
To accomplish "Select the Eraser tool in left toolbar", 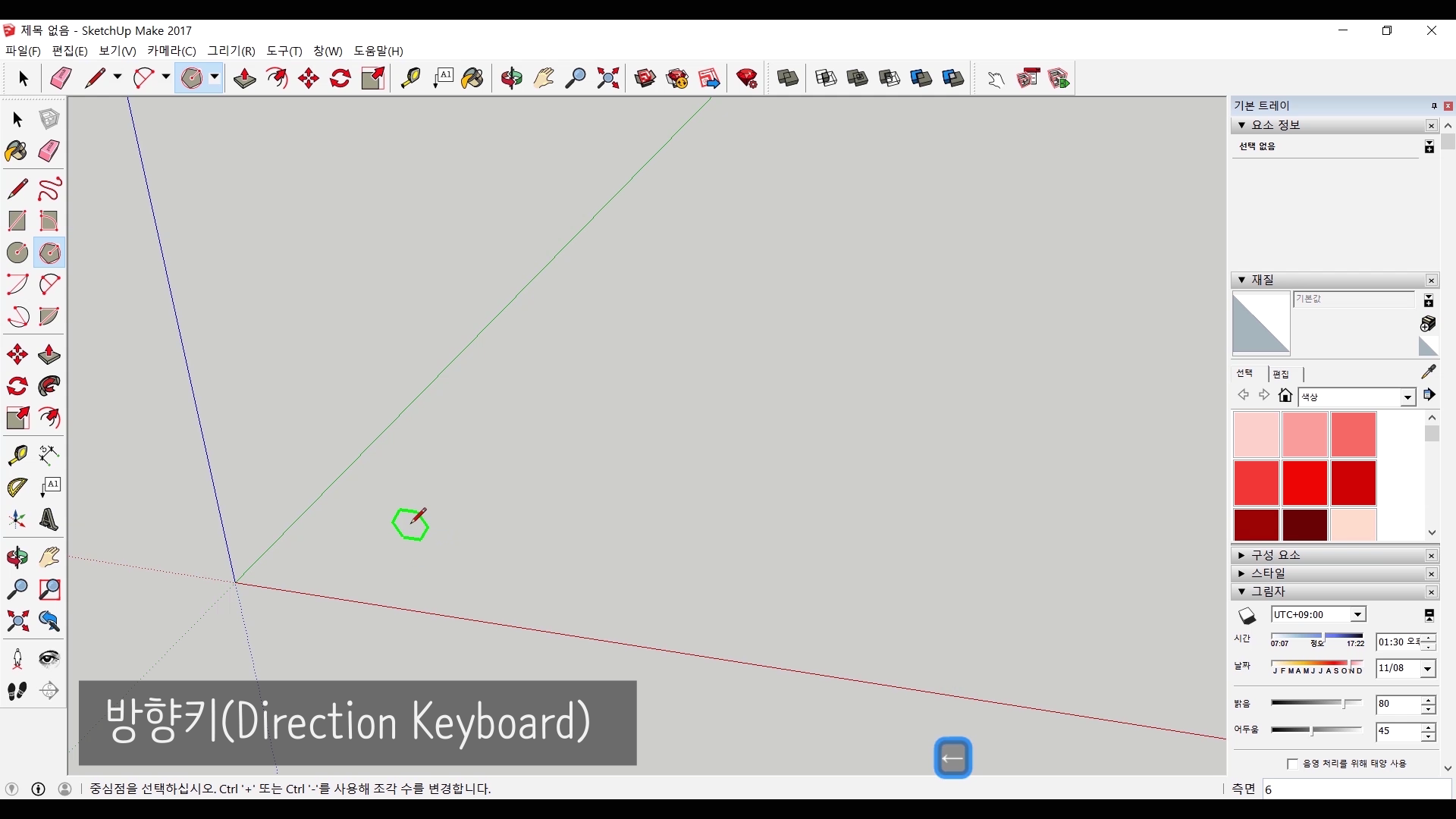I will point(49,151).
